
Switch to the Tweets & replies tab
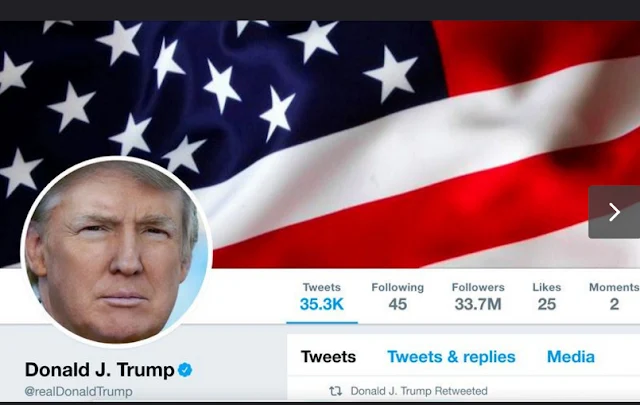tap(451, 357)
